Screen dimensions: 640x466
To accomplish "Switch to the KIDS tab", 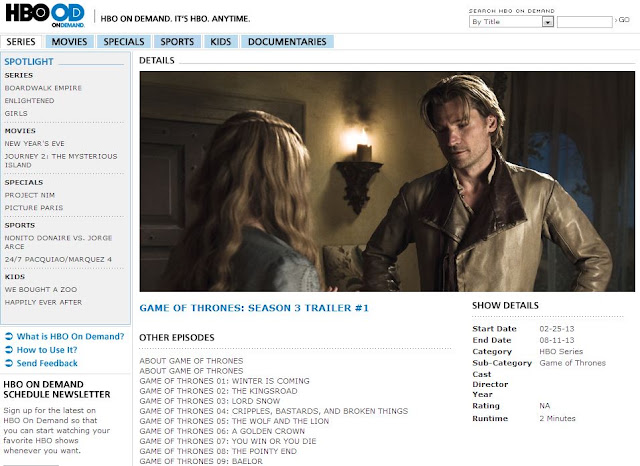I will 221,42.
